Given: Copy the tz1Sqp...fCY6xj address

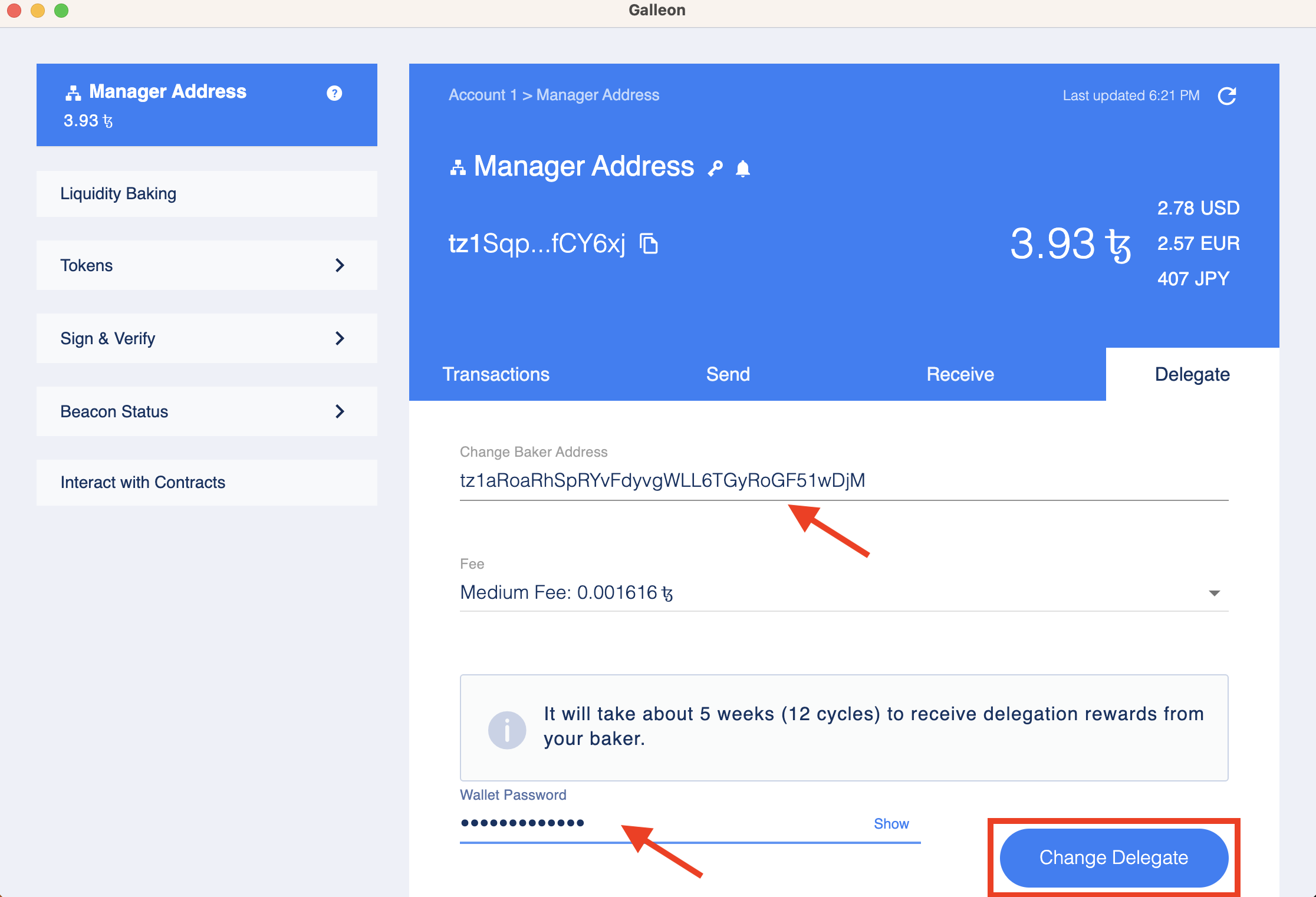Looking at the screenshot, I should 649,243.
